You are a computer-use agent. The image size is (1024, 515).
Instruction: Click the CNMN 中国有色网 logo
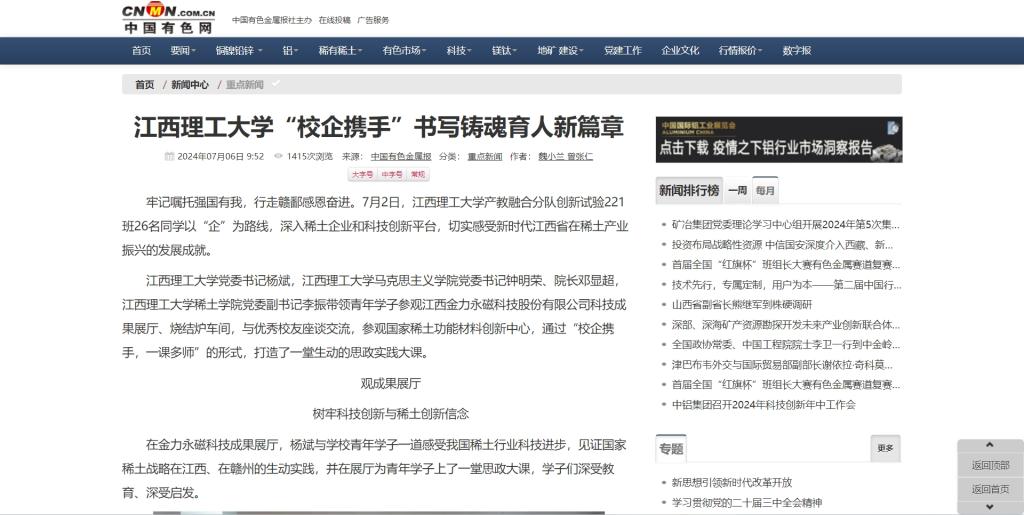pos(168,18)
